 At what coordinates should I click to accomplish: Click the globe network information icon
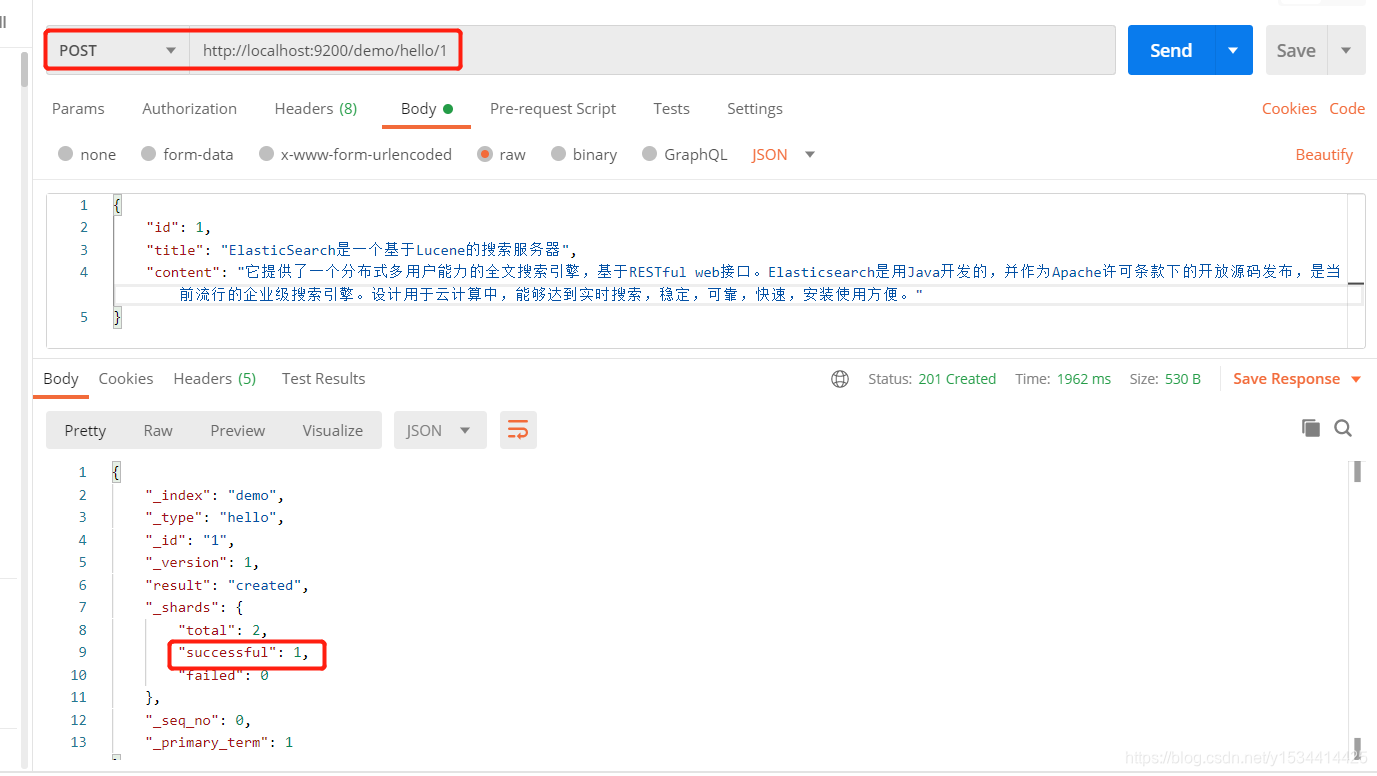840,379
